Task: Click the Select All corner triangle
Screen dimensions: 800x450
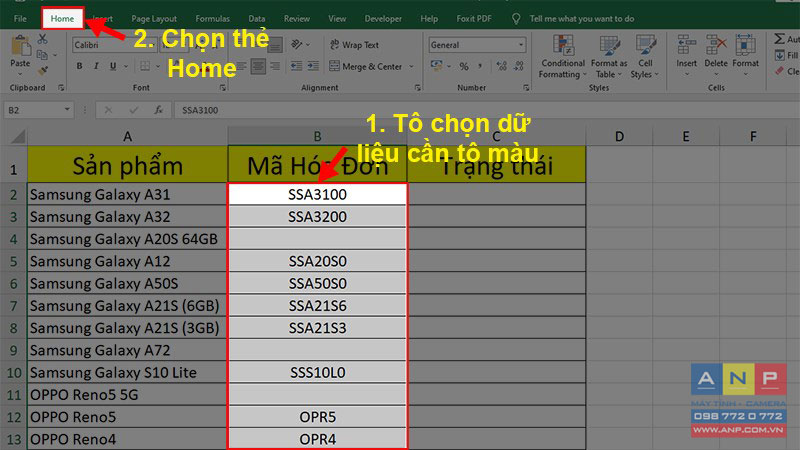Action: tap(18, 136)
